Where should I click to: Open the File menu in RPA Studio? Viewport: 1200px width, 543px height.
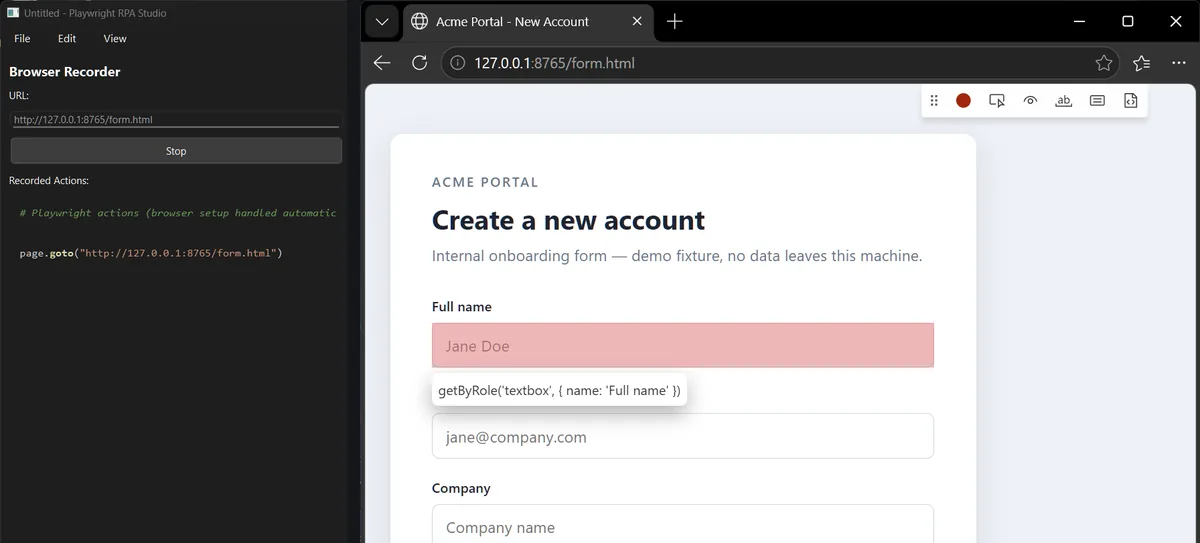tap(22, 38)
